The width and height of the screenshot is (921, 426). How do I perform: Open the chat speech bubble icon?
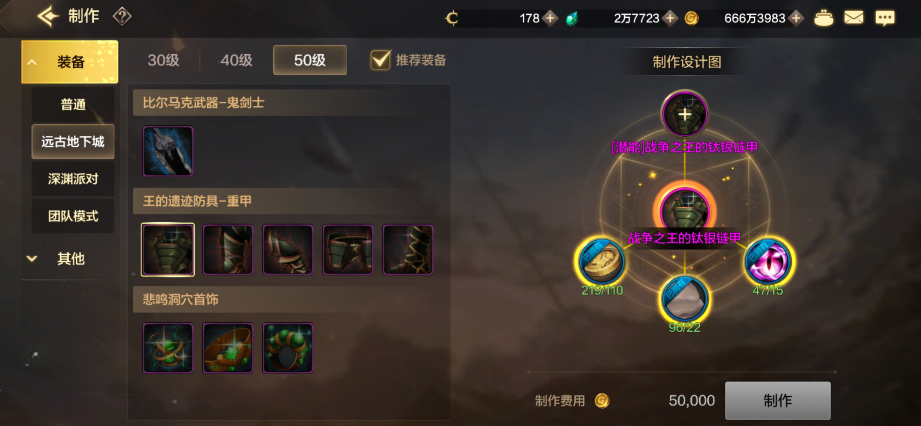click(x=885, y=18)
